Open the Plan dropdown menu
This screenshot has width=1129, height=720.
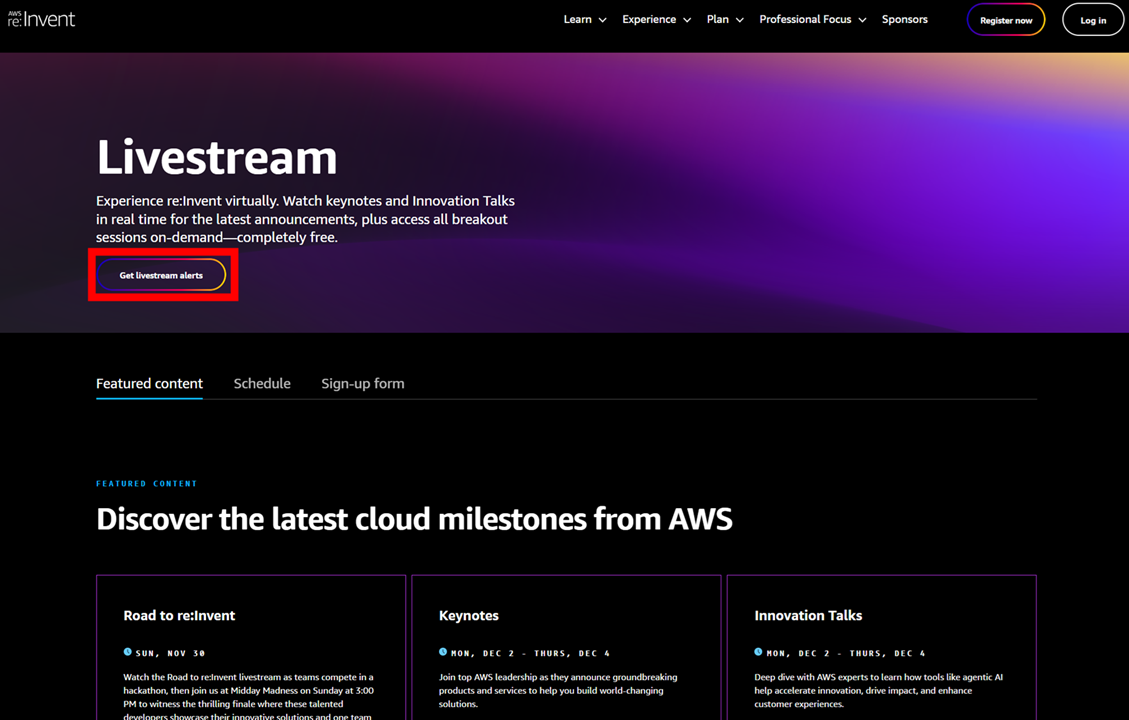pos(724,19)
